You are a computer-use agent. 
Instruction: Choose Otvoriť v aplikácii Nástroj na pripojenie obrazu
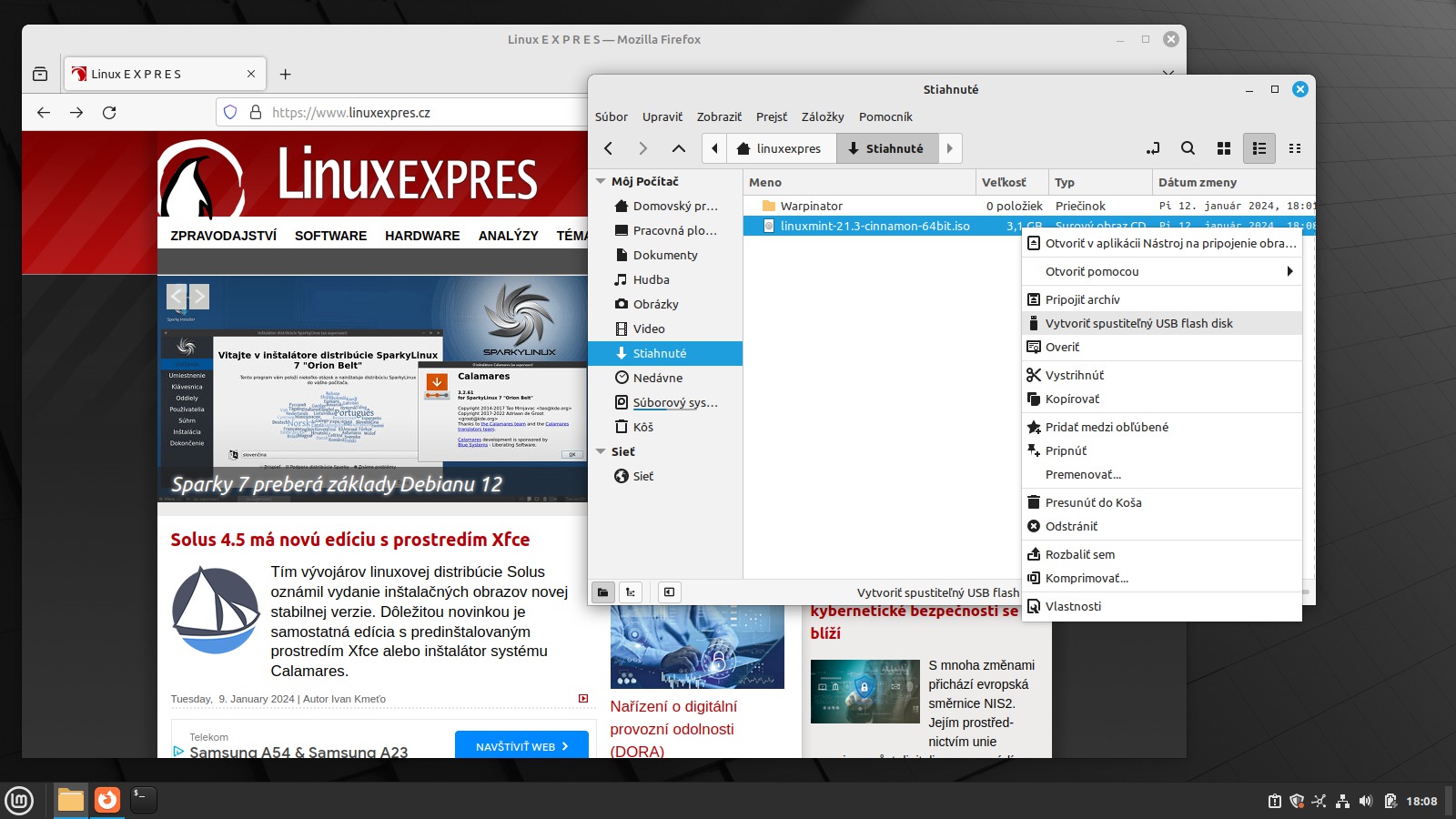pos(1162,243)
